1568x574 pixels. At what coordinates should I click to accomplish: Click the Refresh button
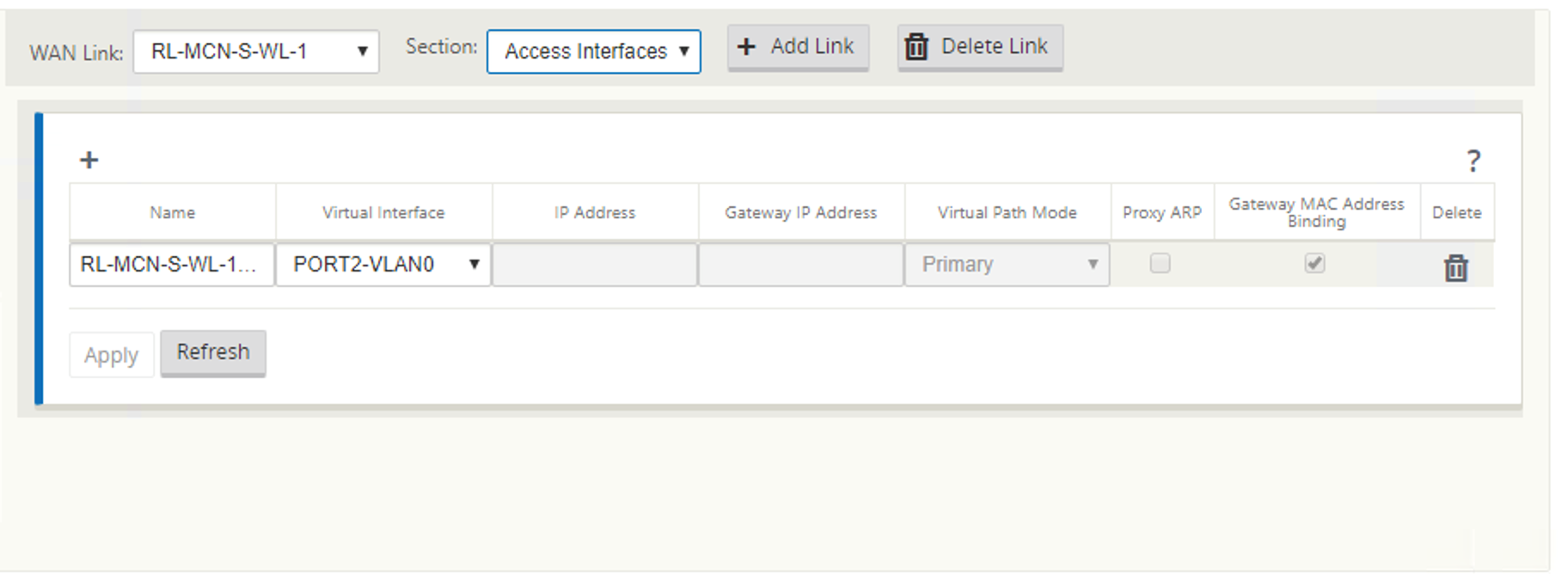pyautogui.click(x=213, y=352)
